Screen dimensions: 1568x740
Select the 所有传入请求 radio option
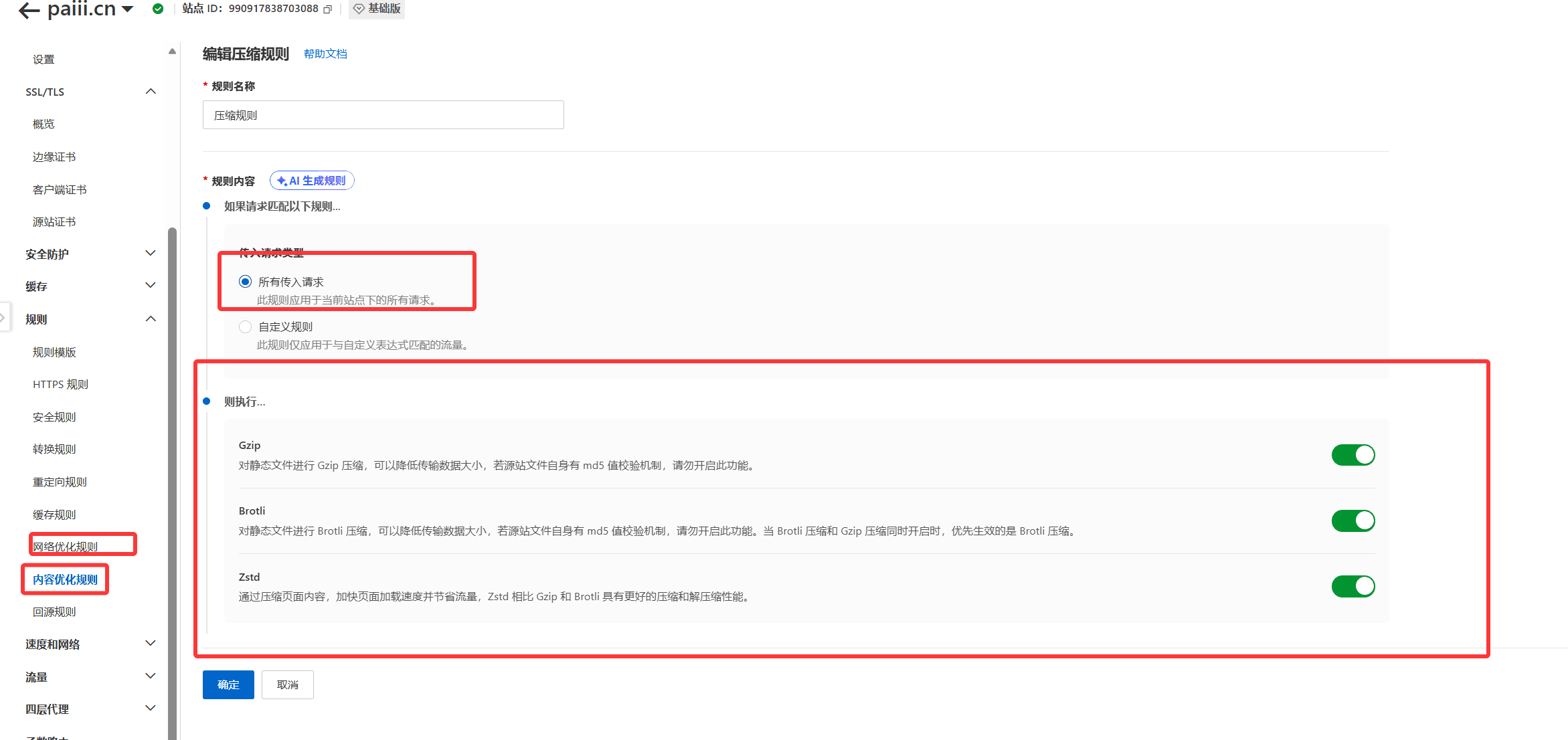pyautogui.click(x=245, y=282)
